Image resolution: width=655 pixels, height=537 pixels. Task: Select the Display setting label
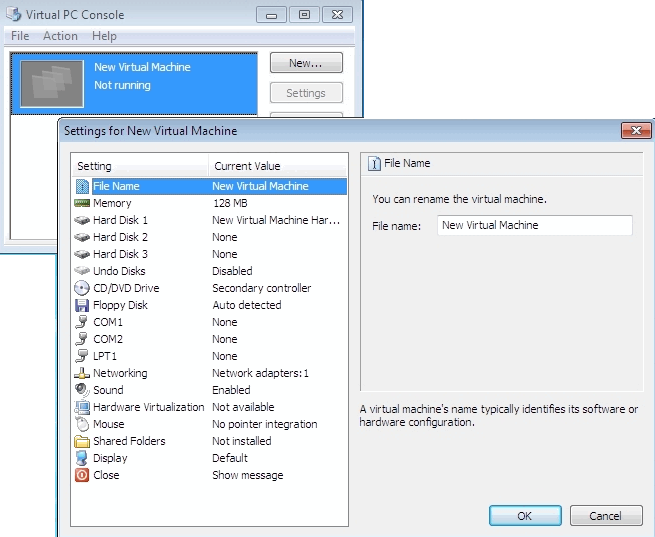(110, 458)
